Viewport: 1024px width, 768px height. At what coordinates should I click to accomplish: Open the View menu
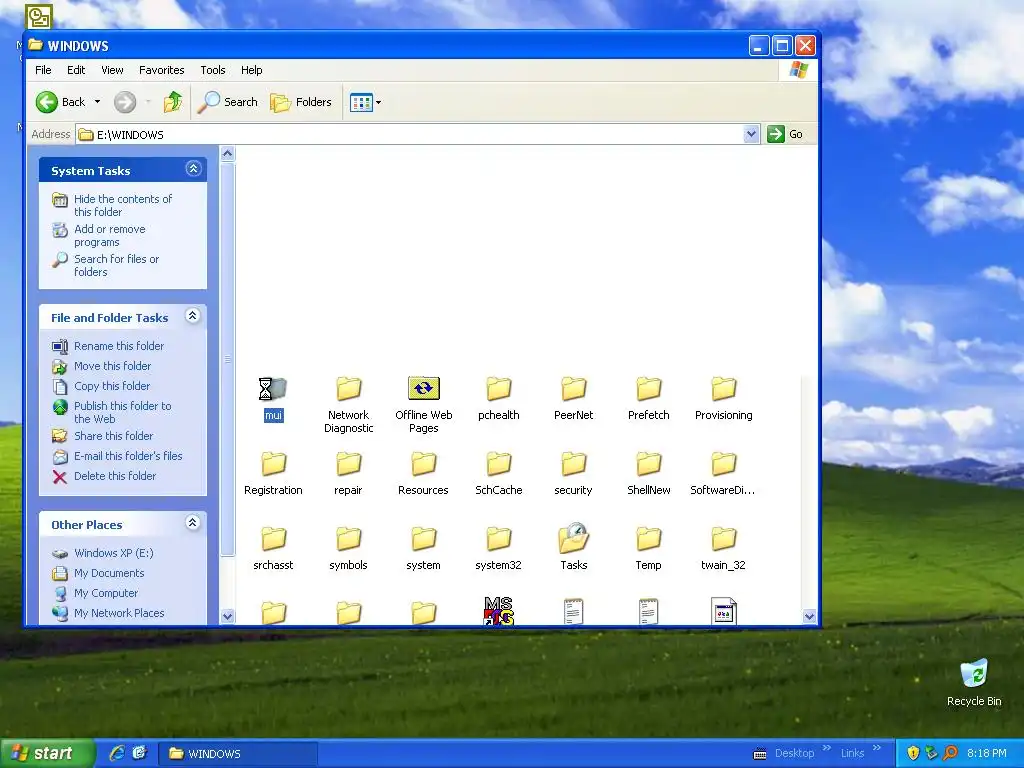[112, 70]
